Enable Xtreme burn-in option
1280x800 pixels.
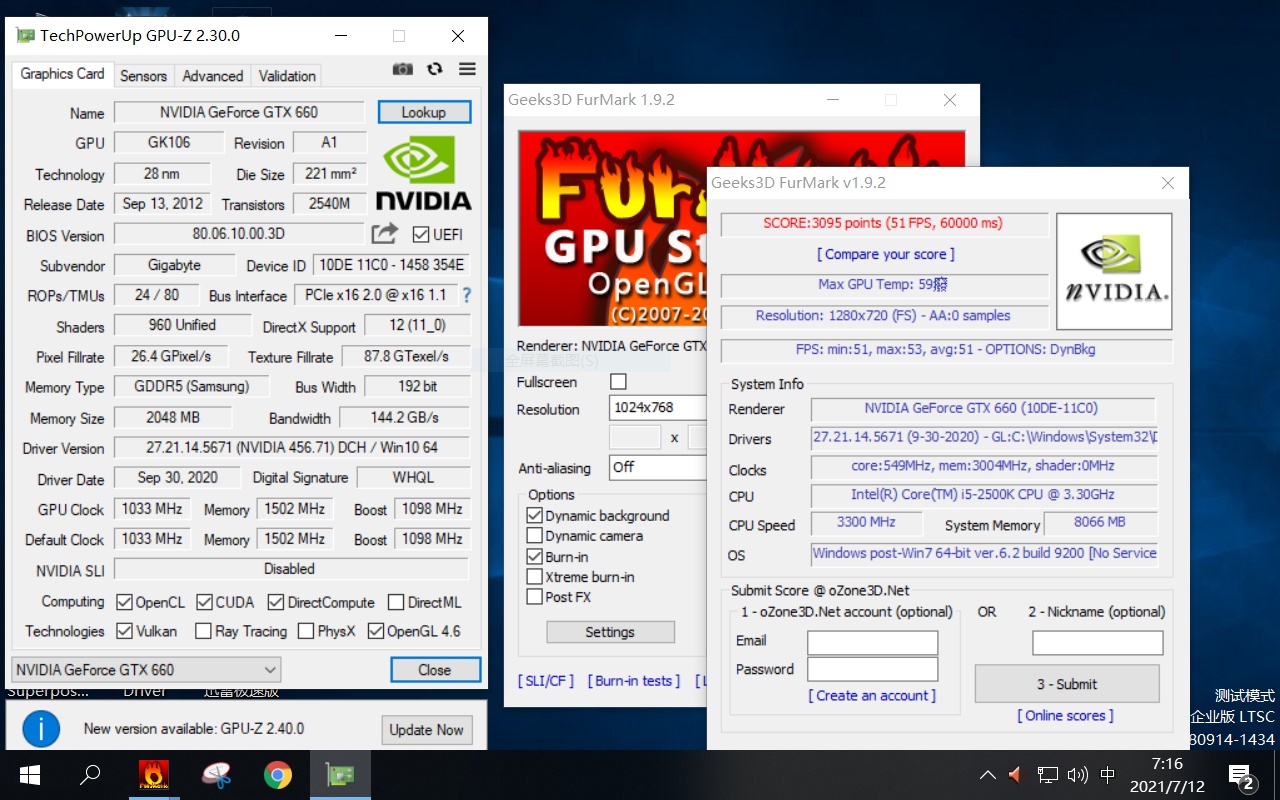[534, 577]
